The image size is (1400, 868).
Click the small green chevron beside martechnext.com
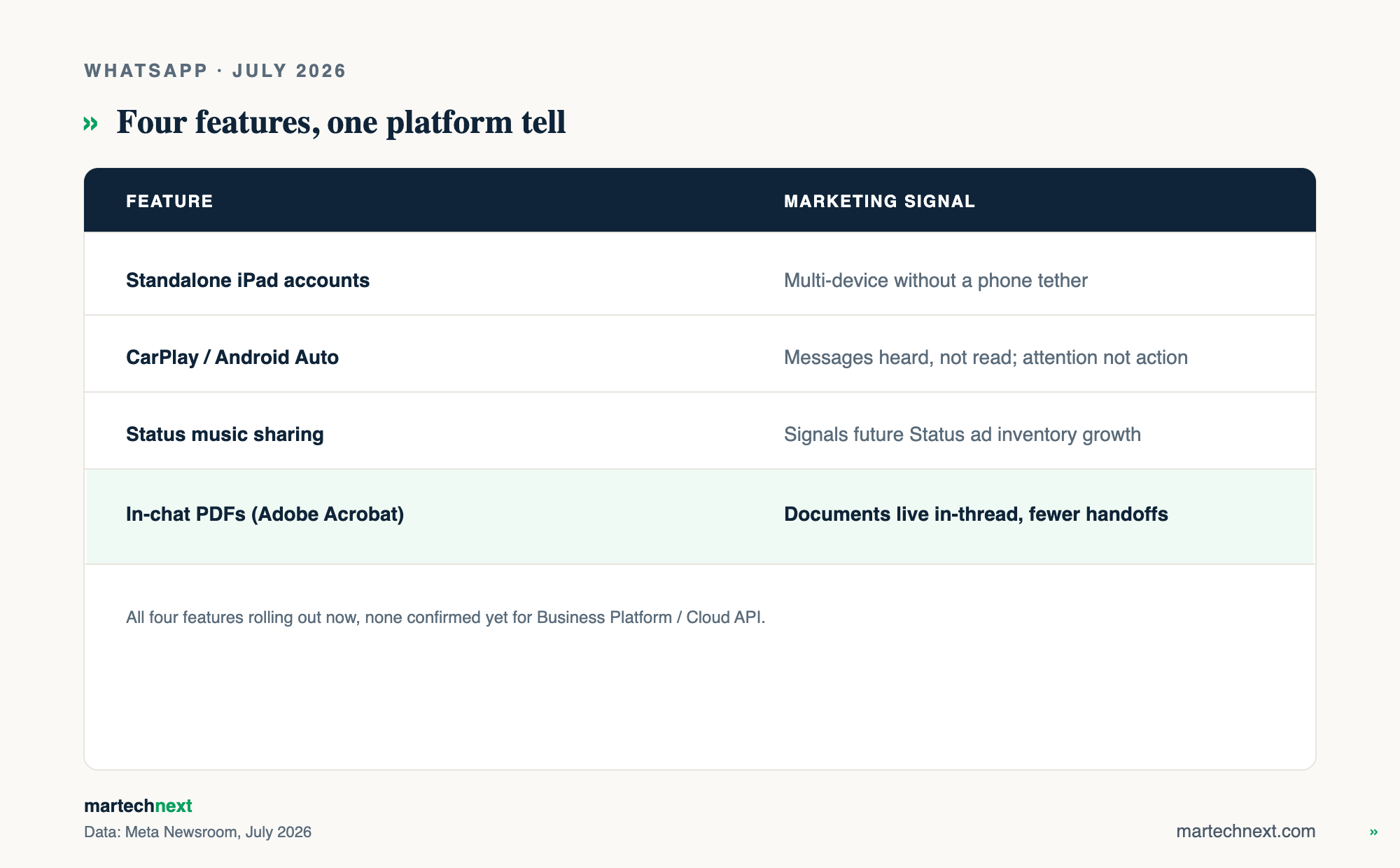pos(1373,832)
